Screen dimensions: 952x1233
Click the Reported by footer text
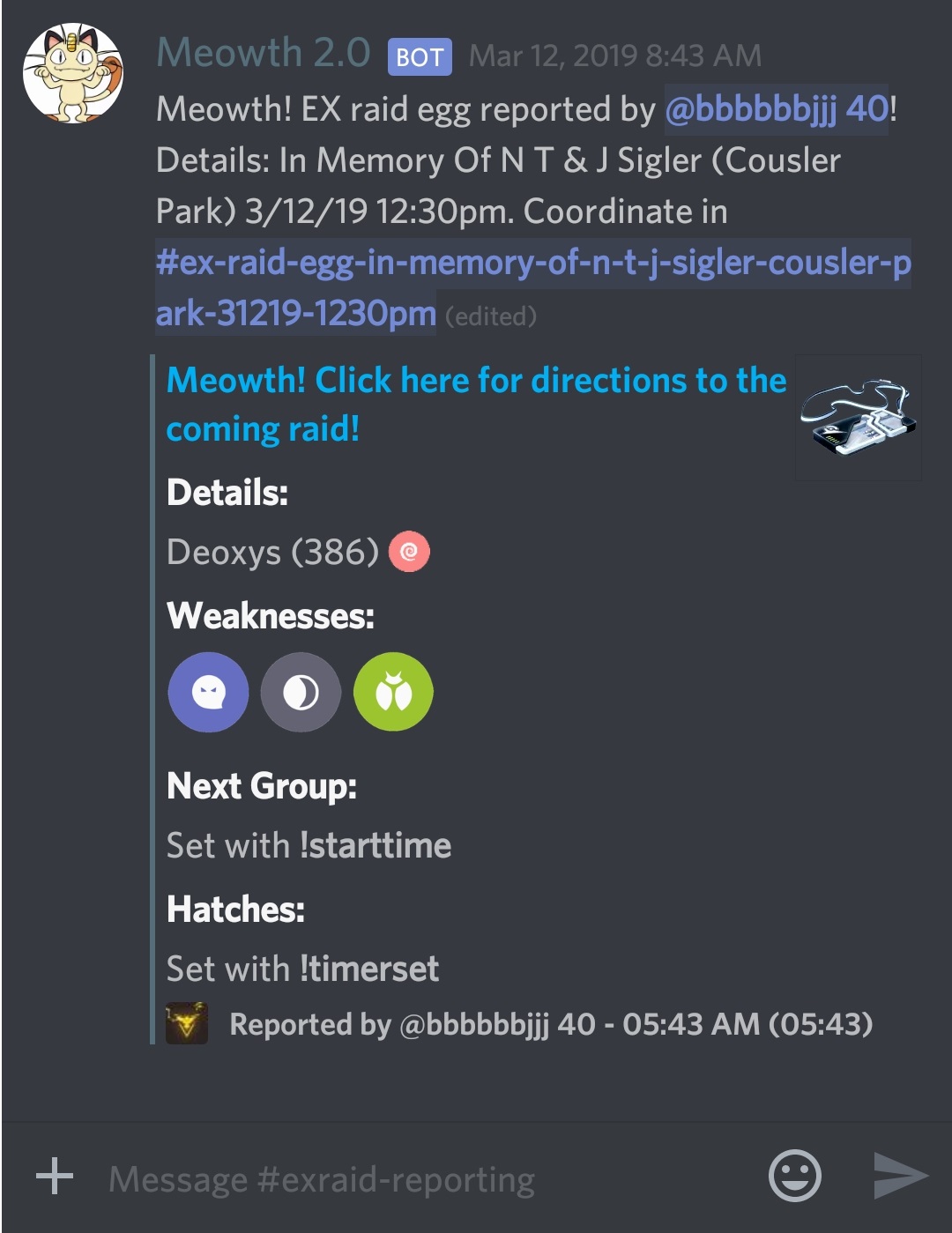pos(551,1025)
